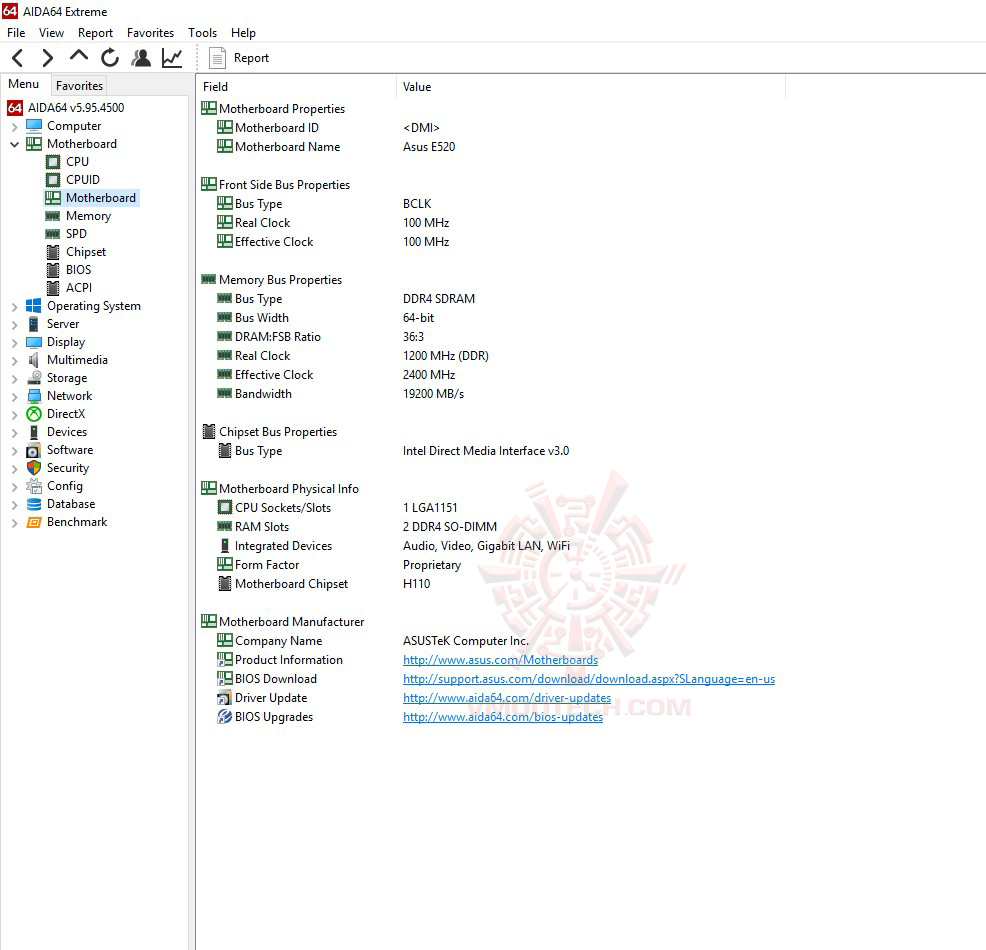Select the CPUID tree item
The width and height of the screenshot is (986, 950).
pos(82,180)
